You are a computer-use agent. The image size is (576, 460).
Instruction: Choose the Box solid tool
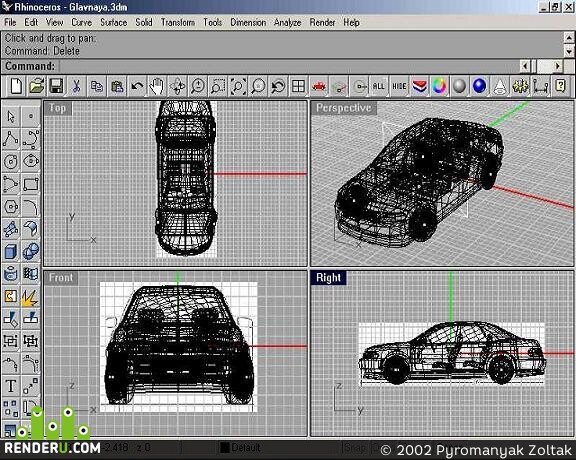click(11, 252)
